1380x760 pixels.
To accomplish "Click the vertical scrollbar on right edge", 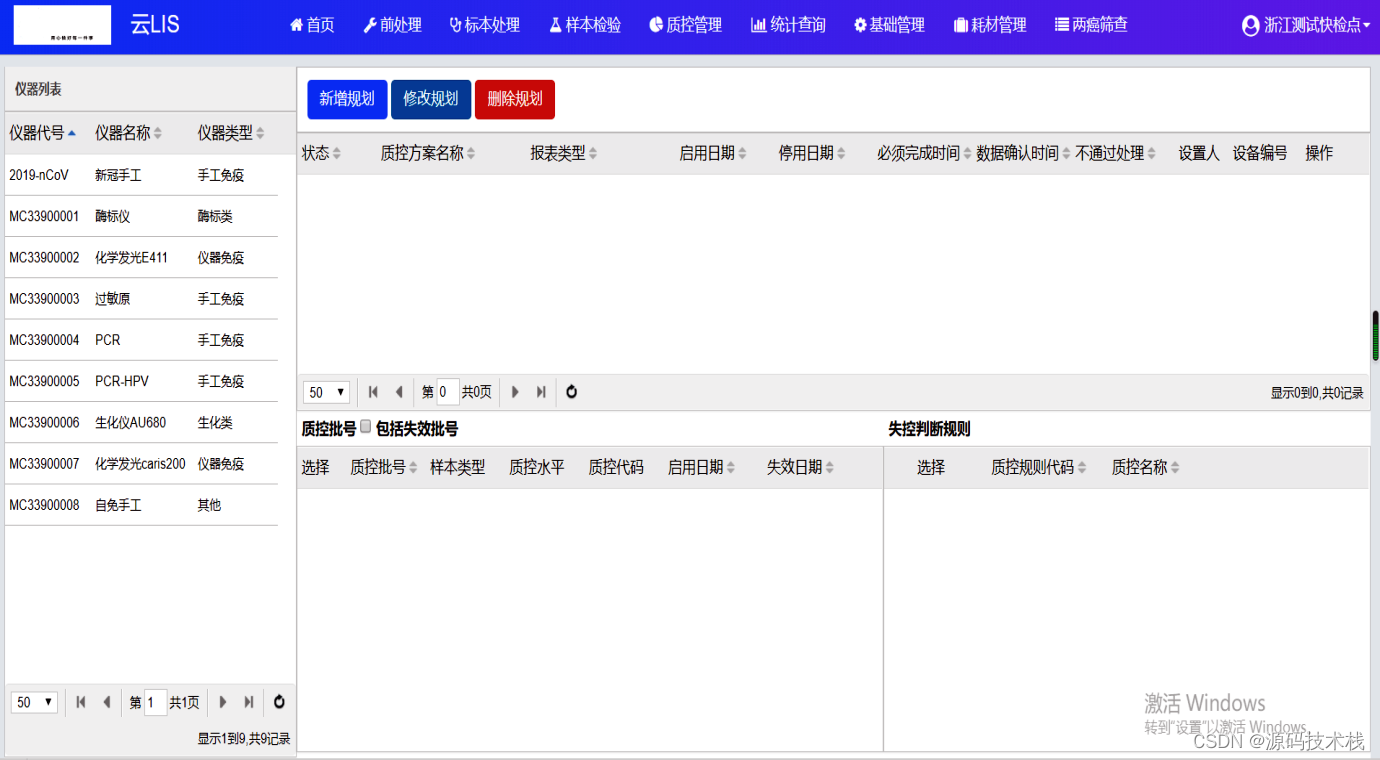I will [x=1375, y=336].
